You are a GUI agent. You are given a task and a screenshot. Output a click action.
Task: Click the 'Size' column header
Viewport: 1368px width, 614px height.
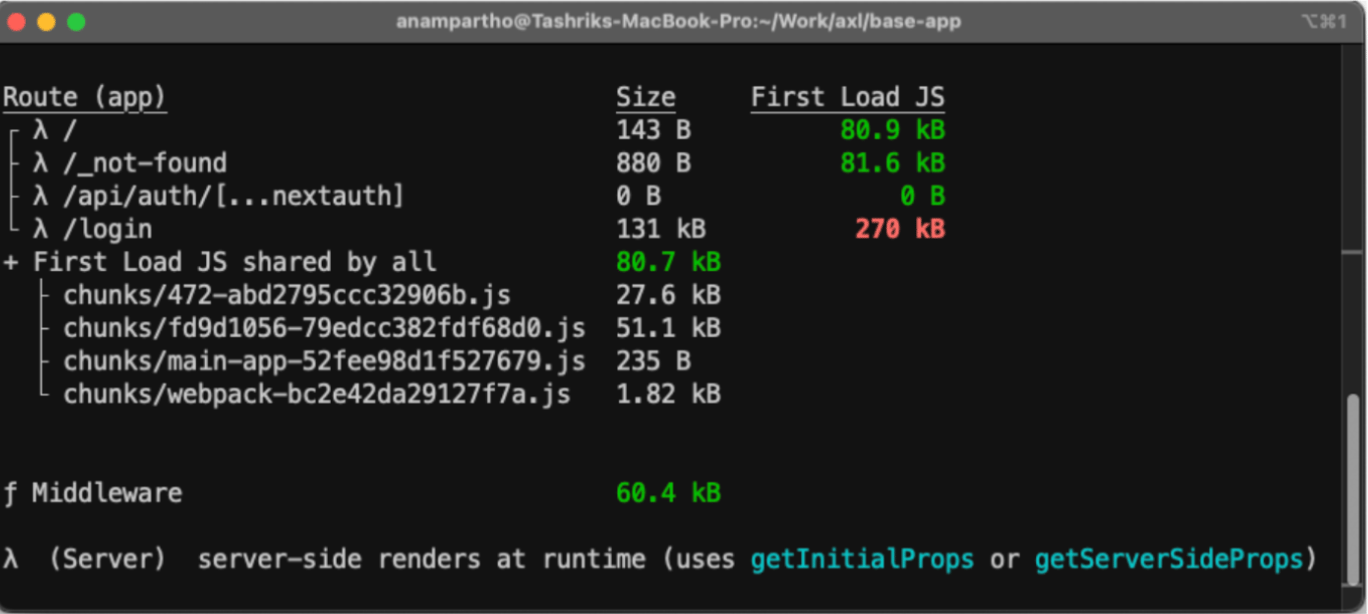(646, 97)
